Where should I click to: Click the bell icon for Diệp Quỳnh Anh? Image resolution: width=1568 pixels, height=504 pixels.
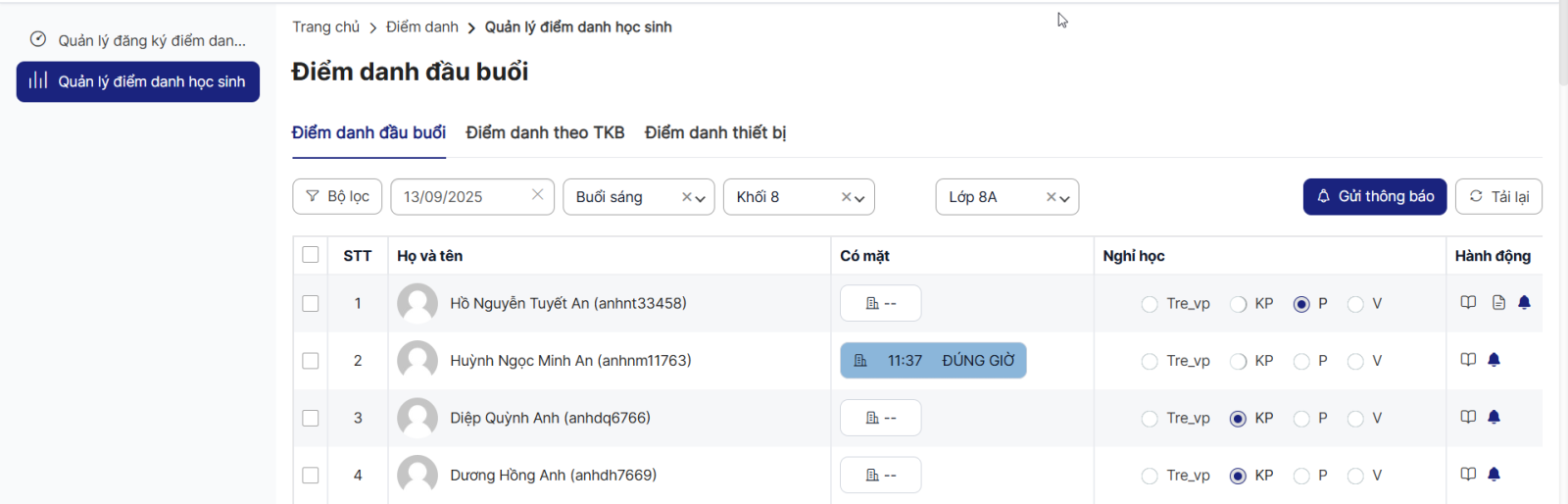(1494, 417)
